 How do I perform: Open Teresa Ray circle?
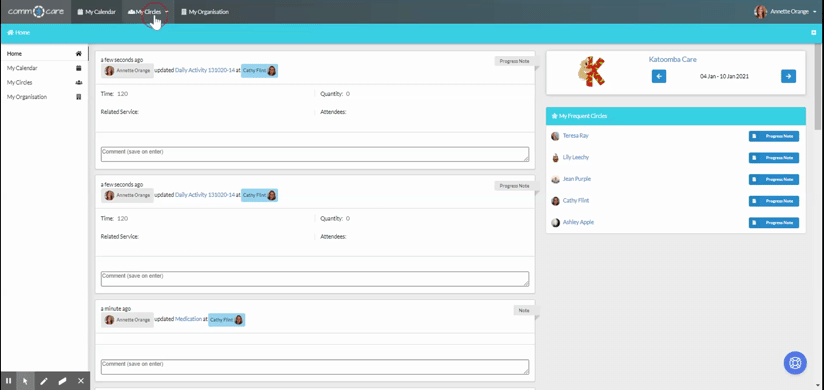pyautogui.click(x=575, y=136)
